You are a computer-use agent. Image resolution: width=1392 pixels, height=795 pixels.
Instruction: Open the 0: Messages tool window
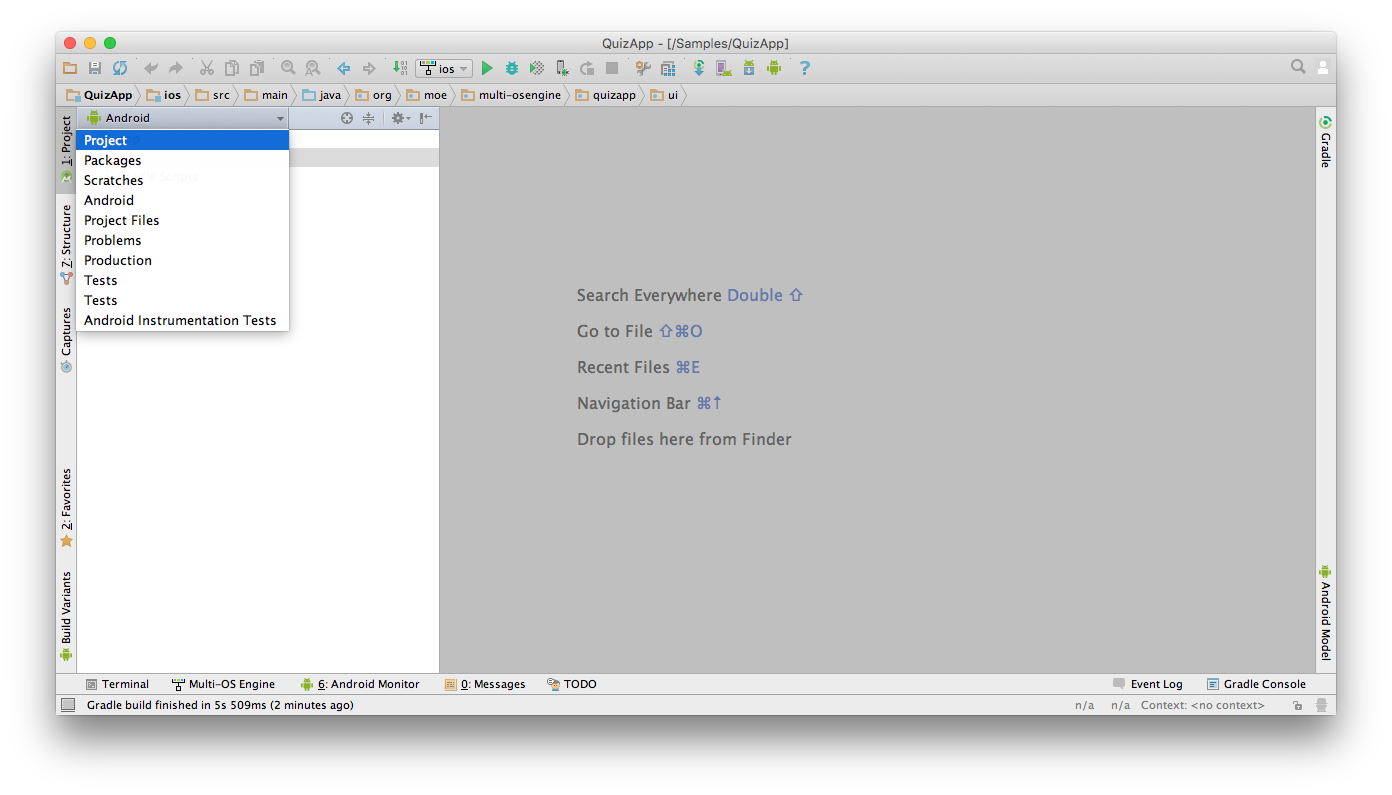[x=485, y=684]
